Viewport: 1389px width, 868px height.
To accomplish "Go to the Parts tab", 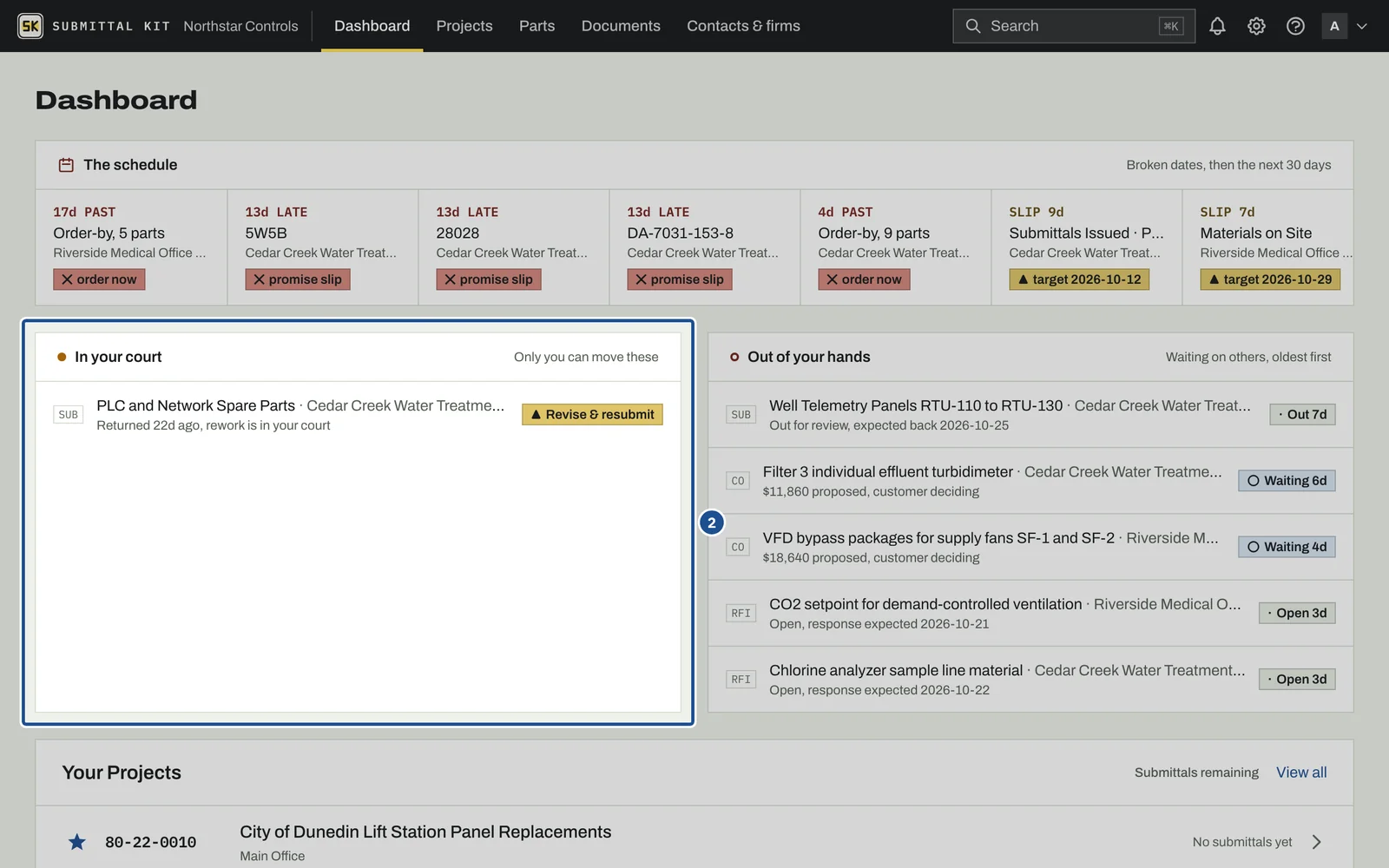I will tap(537, 26).
